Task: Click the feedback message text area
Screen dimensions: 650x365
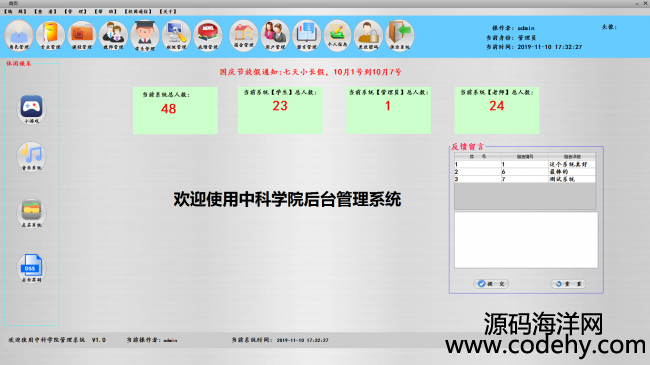Action: point(526,240)
